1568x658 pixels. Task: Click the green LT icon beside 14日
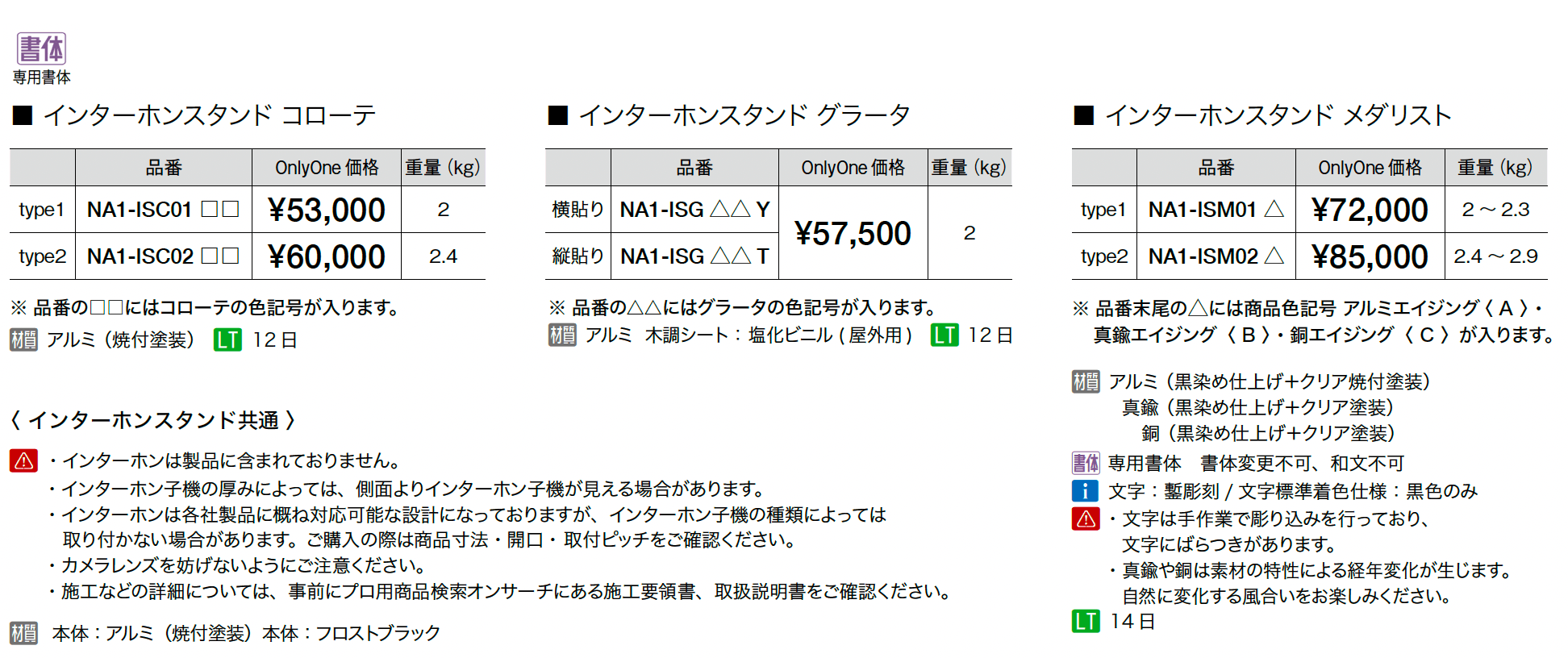coord(1086,621)
